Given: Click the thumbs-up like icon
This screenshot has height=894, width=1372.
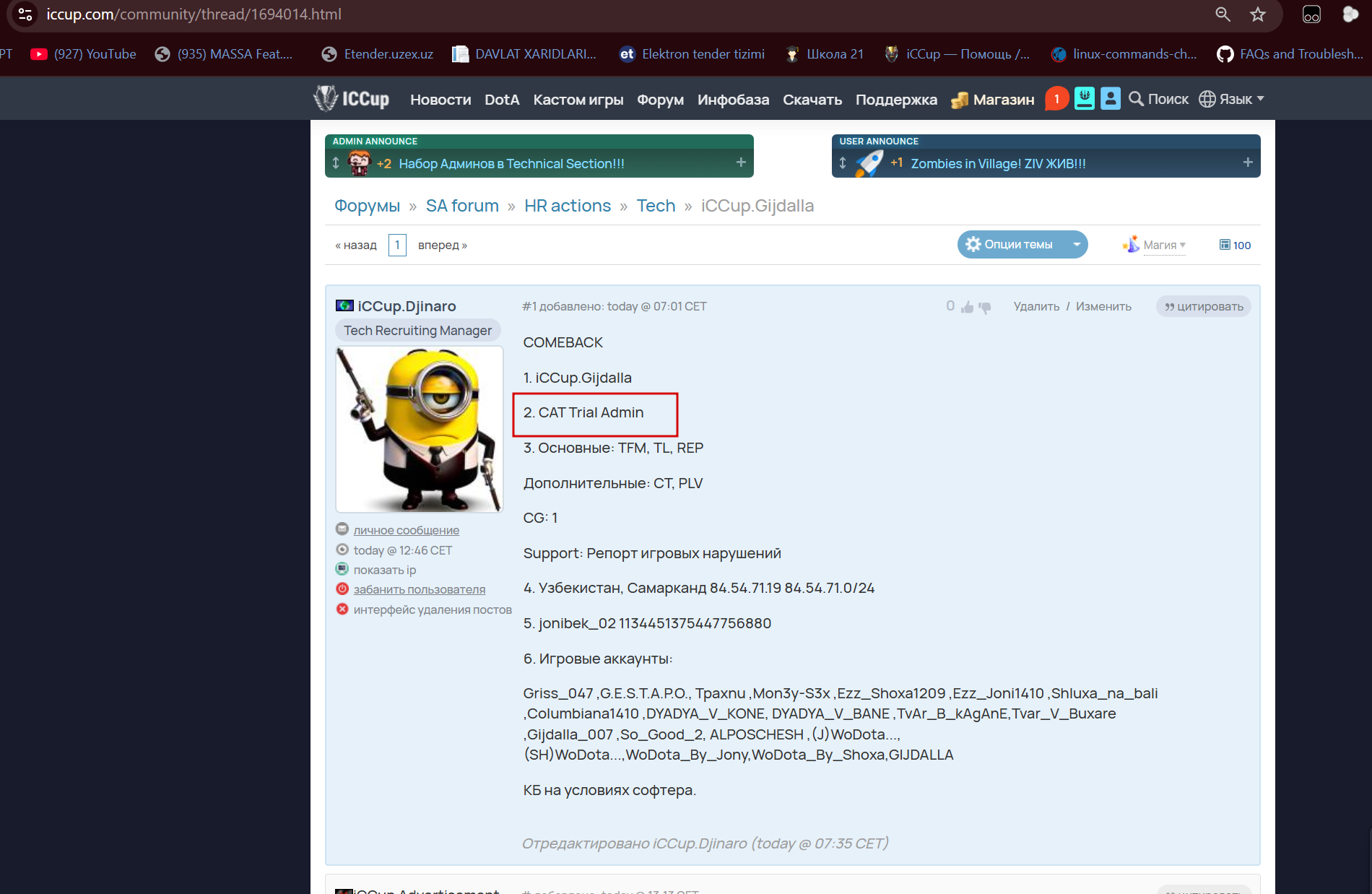Looking at the screenshot, I should (x=968, y=307).
